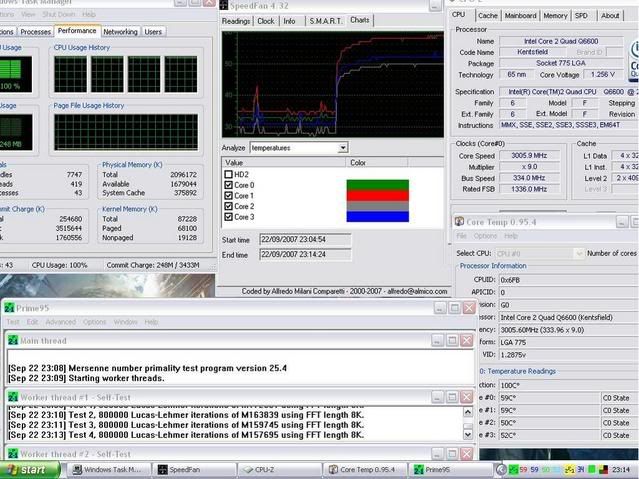Click Worker thread #2 window icon
This screenshot has height=479, width=639.
point(13,454)
